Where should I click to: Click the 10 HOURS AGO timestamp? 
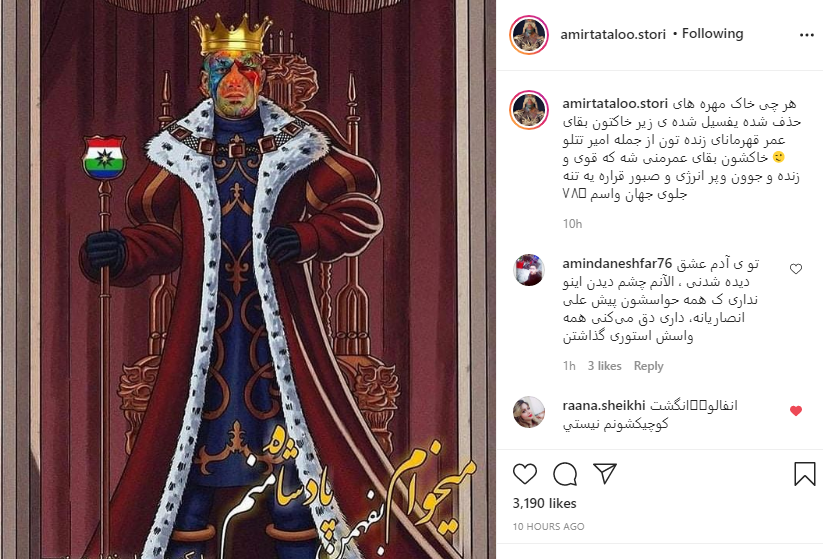(548, 526)
